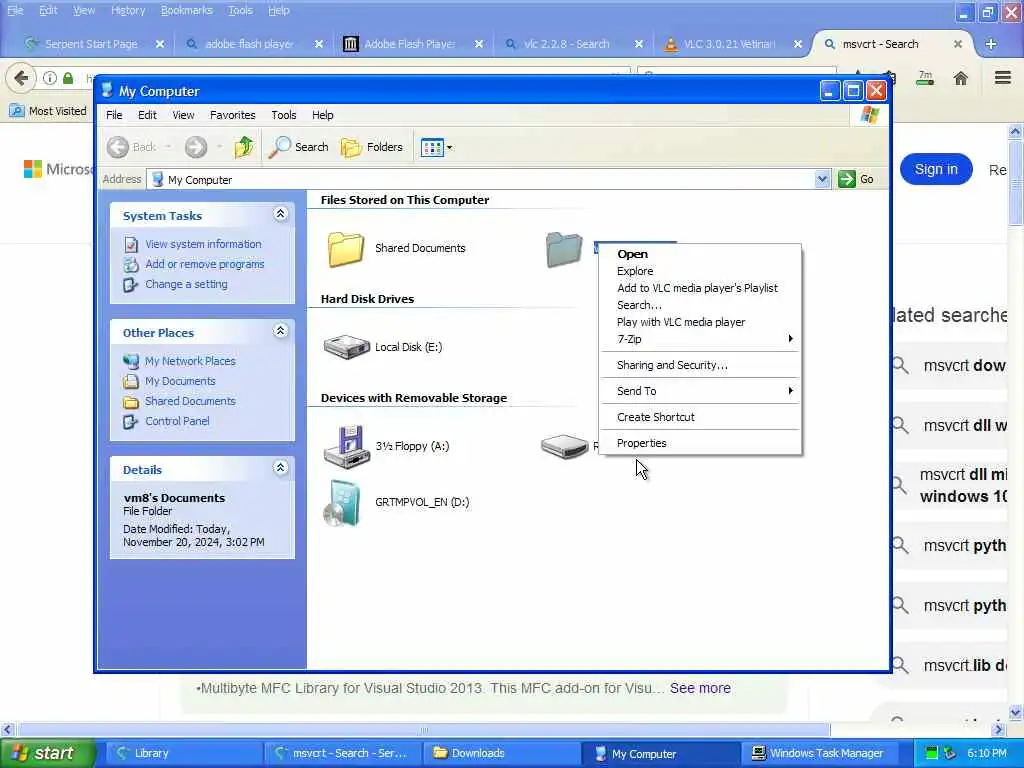This screenshot has width=1024, height=768.
Task: Click browser back arrow button
Action: [x=20, y=78]
